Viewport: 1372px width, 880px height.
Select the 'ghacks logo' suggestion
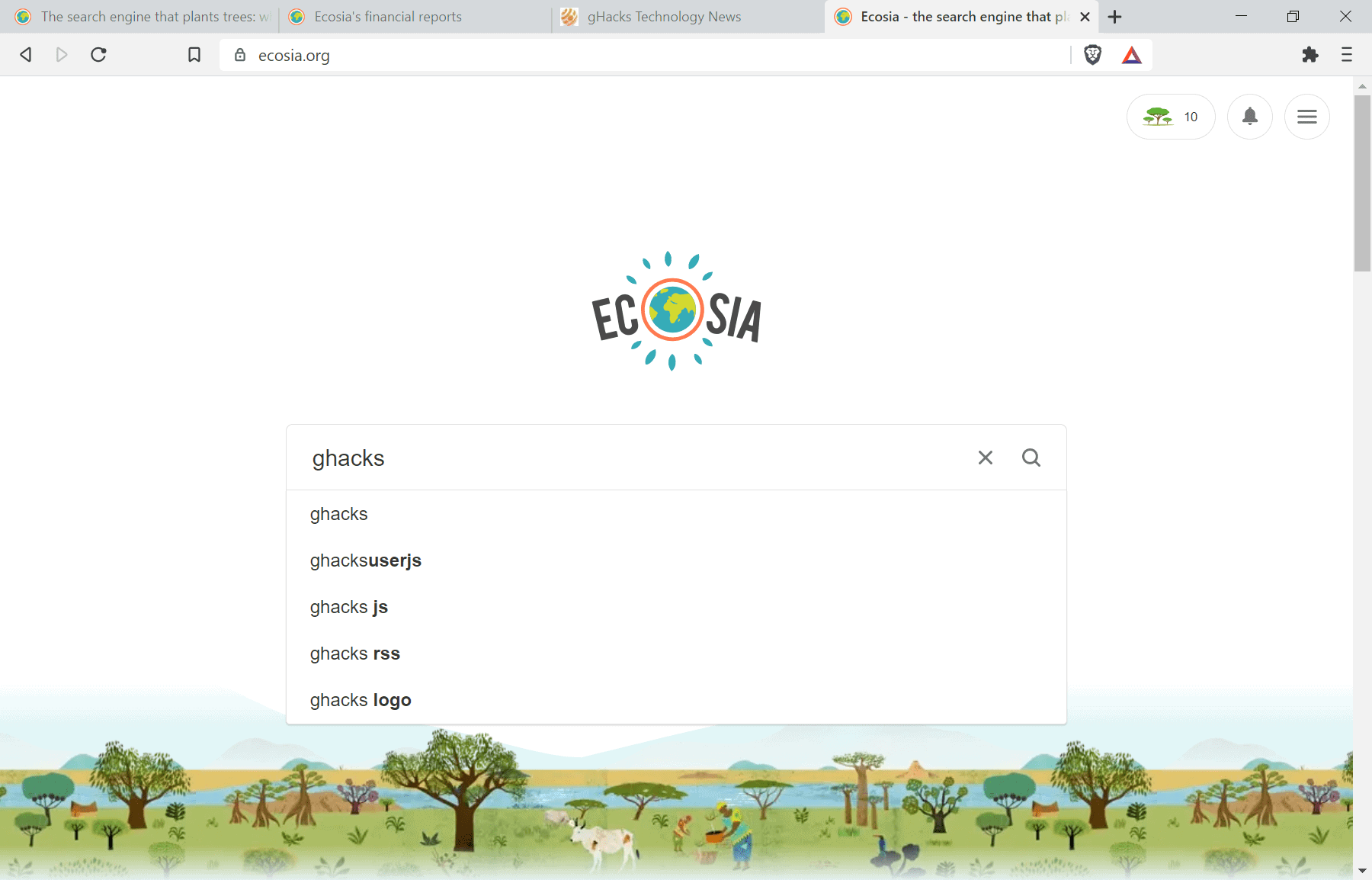pyautogui.click(x=676, y=700)
